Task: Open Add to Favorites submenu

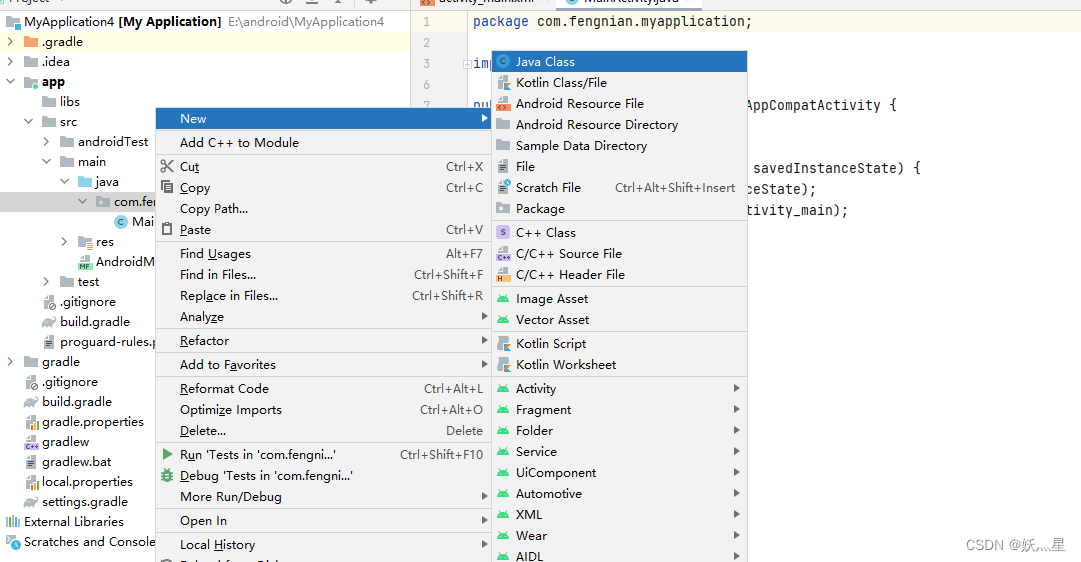Action: pos(323,365)
